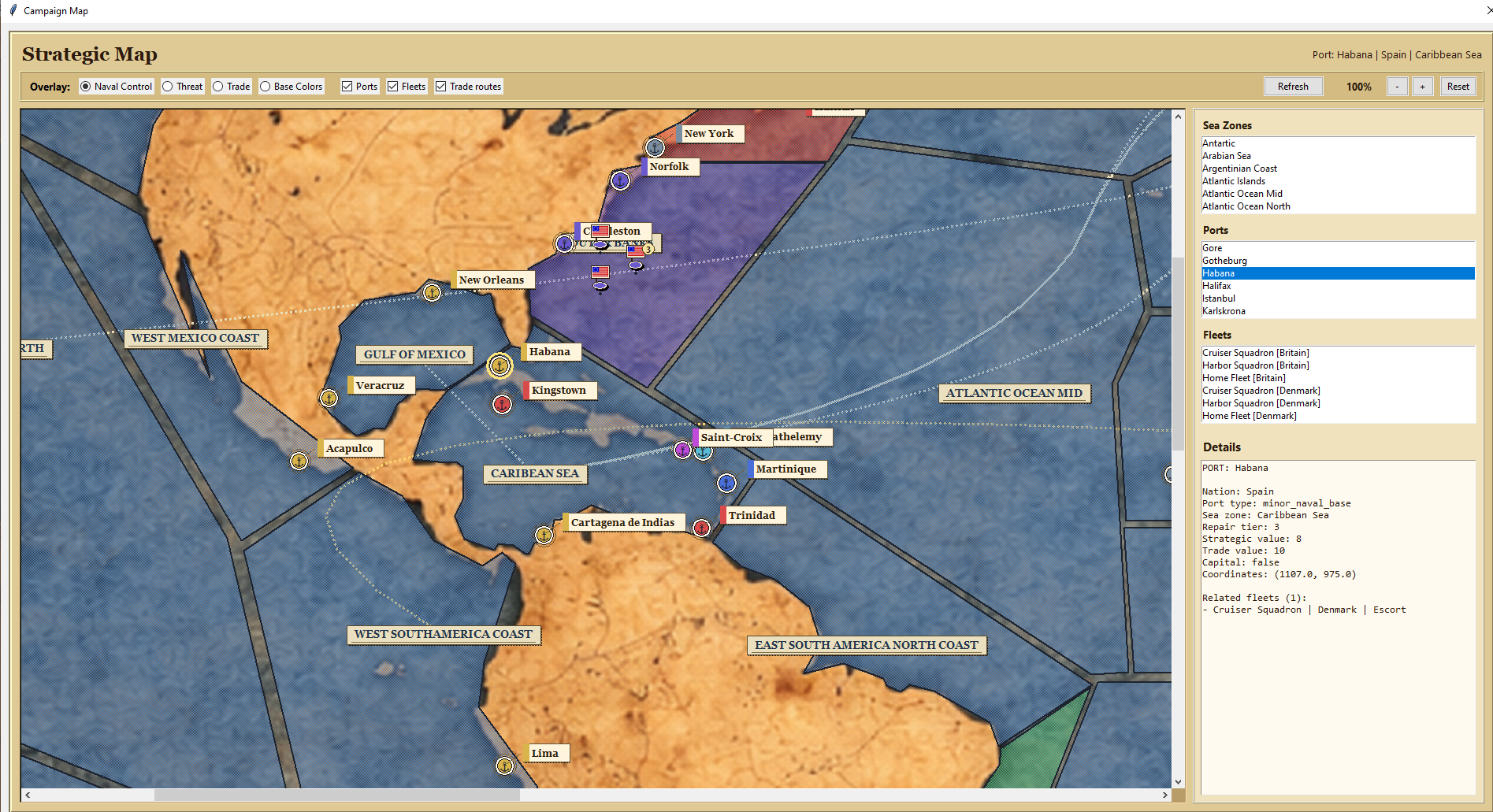Click the Veracruz port anchor marker
1493x812 pixels.
(x=329, y=398)
